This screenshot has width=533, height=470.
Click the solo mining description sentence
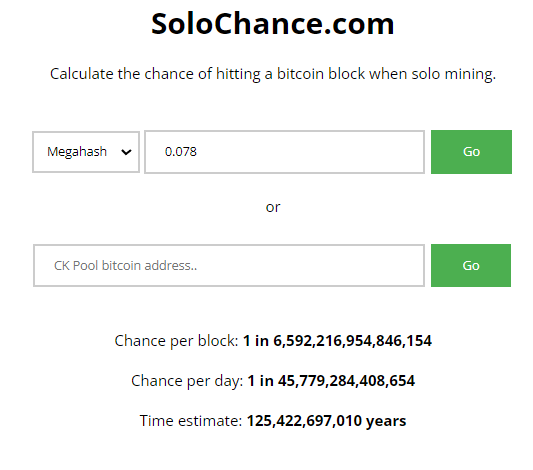click(x=273, y=74)
